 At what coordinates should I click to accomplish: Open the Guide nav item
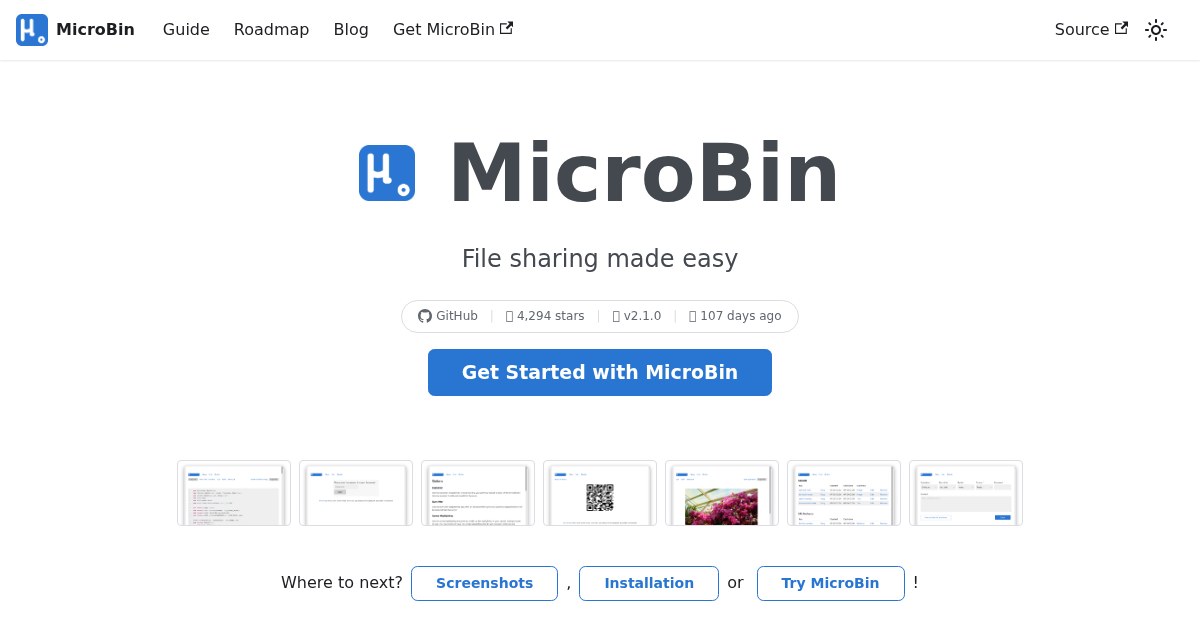point(186,30)
